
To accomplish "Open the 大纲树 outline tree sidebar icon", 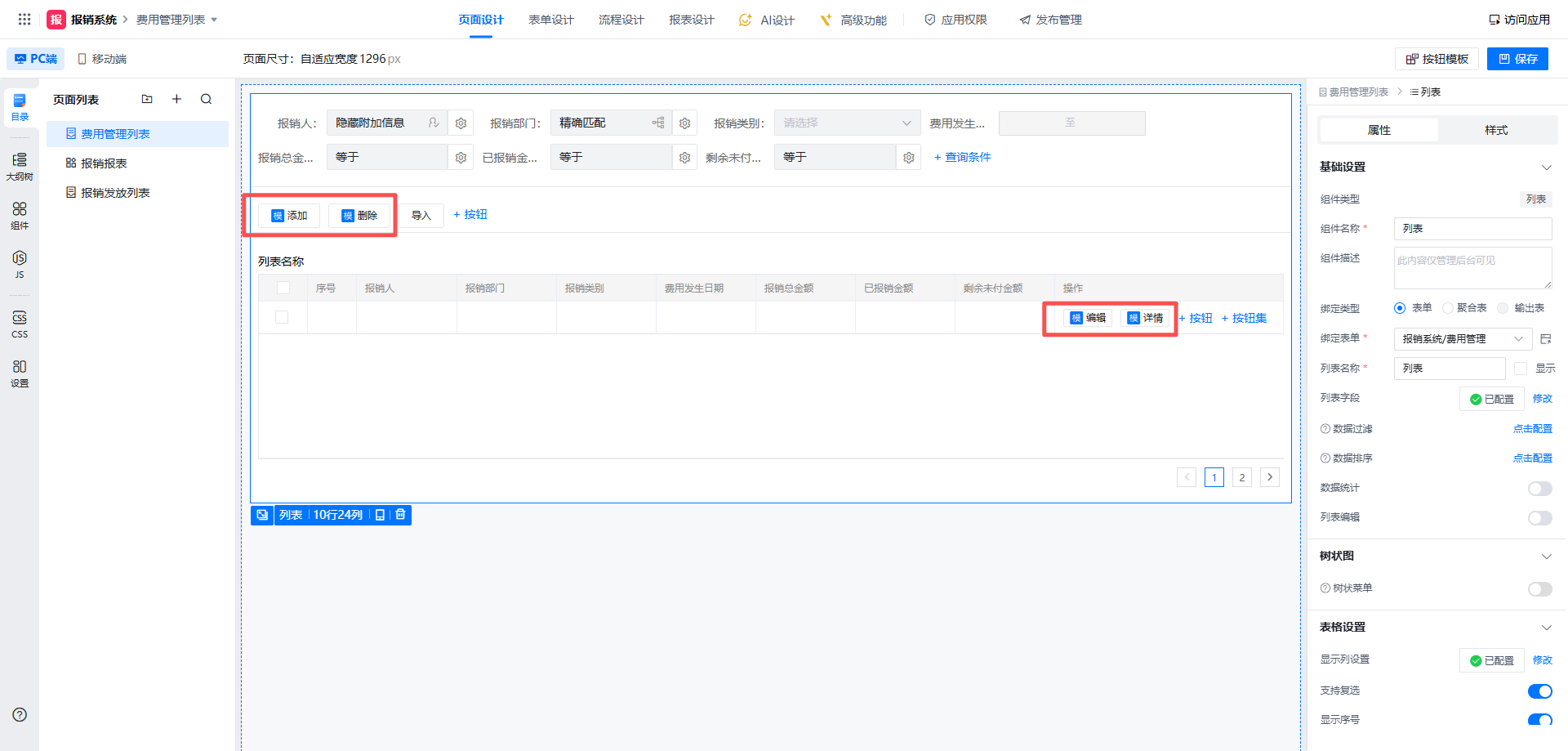I will [x=20, y=166].
